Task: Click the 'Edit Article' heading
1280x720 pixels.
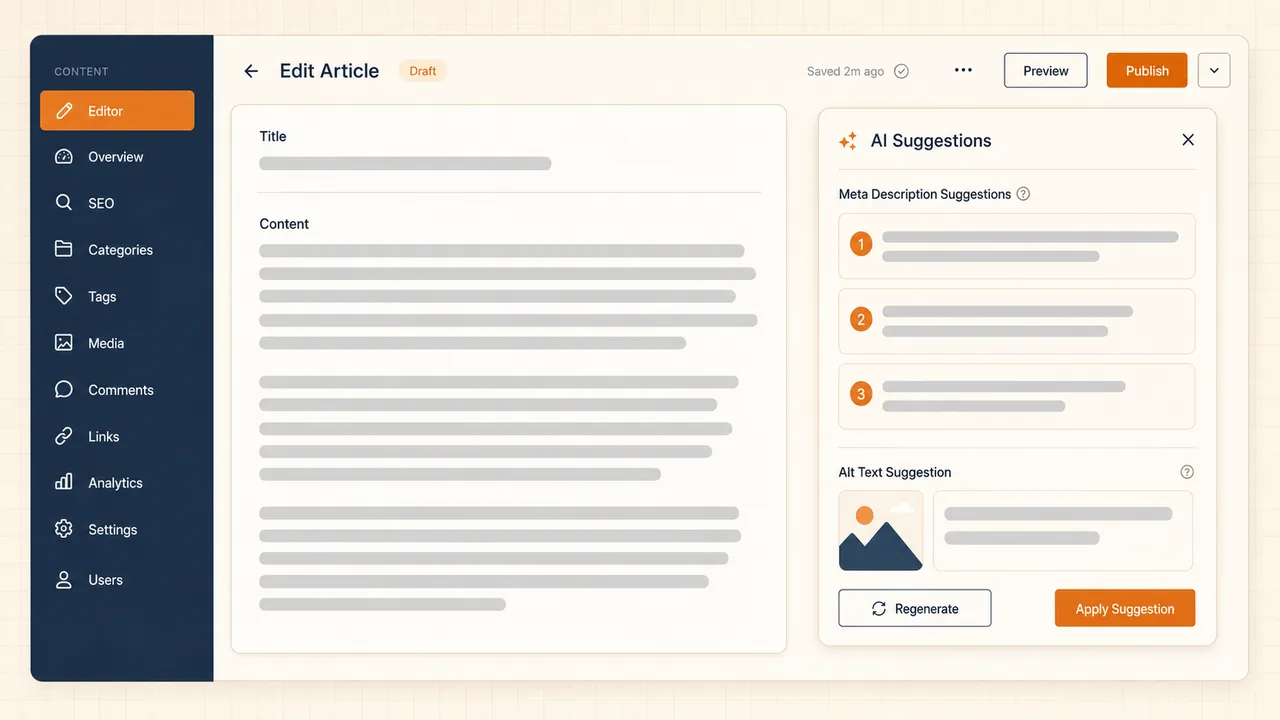Action: (329, 71)
